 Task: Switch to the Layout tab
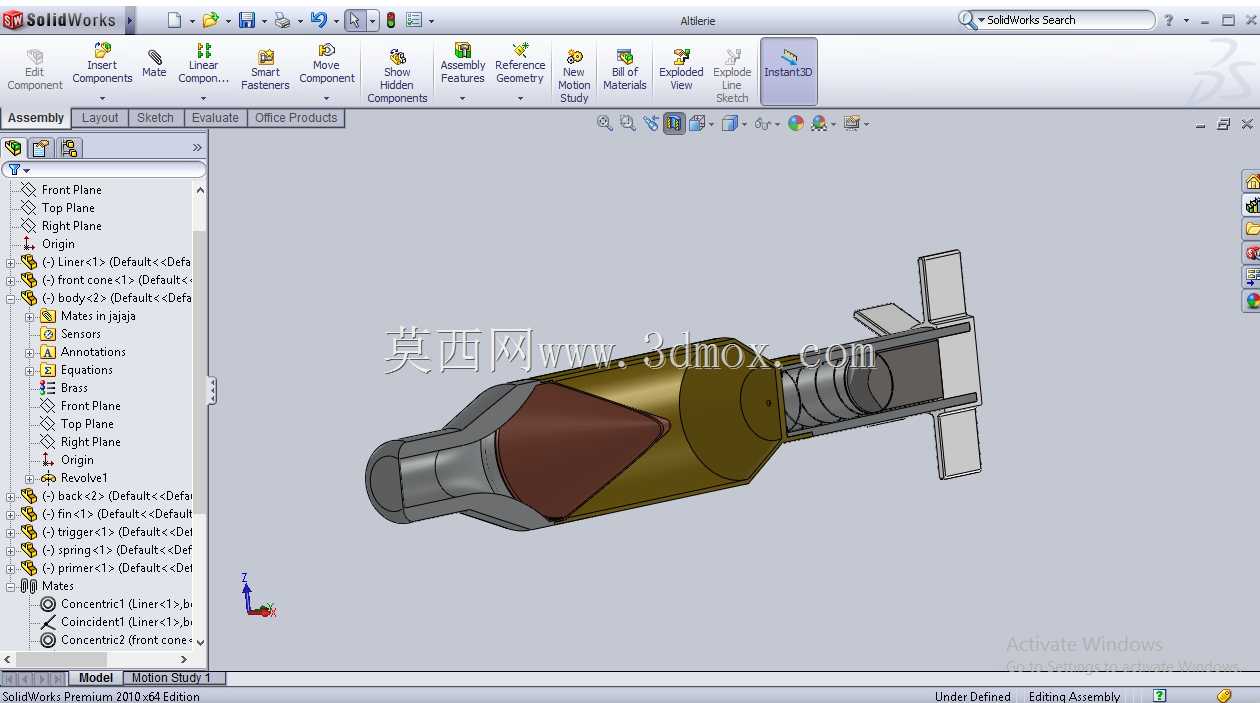point(100,118)
